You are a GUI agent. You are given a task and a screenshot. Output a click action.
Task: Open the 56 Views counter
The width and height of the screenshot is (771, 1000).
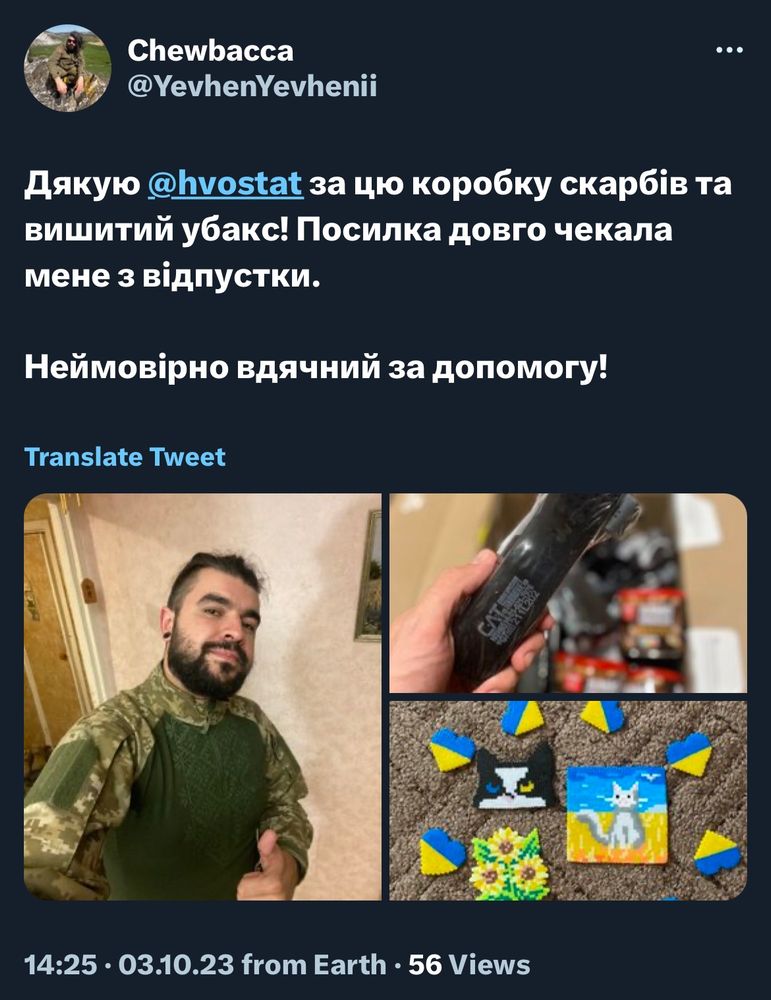tap(469, 964)
